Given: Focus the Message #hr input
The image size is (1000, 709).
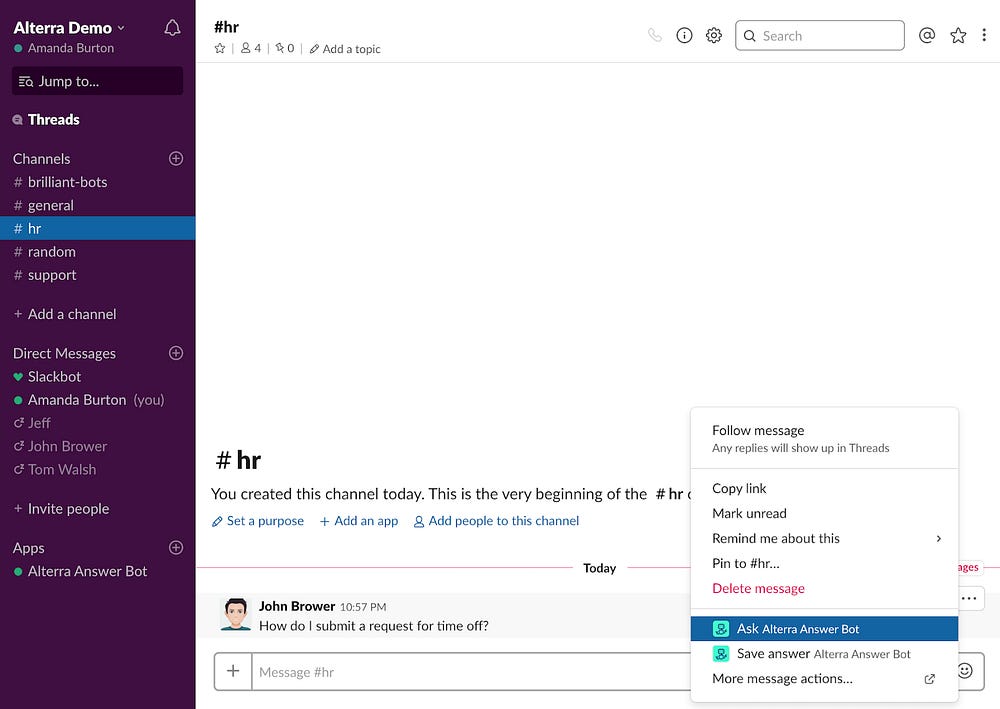Looking at the screenshot, I should coord(472,671).
